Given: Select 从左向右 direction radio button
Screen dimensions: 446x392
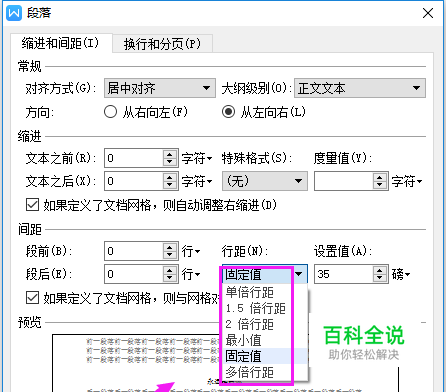Looking at the screenshot, I should coord(228,112).
